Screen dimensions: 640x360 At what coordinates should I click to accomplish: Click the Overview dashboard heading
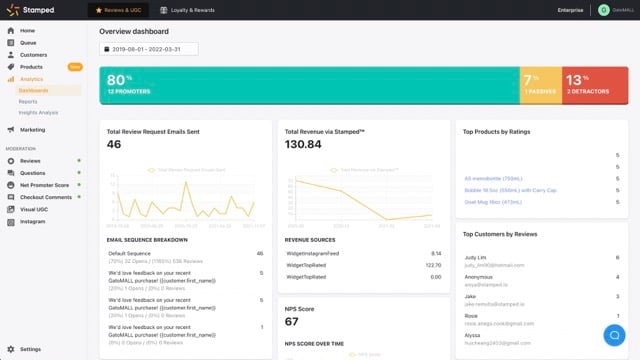134,31
